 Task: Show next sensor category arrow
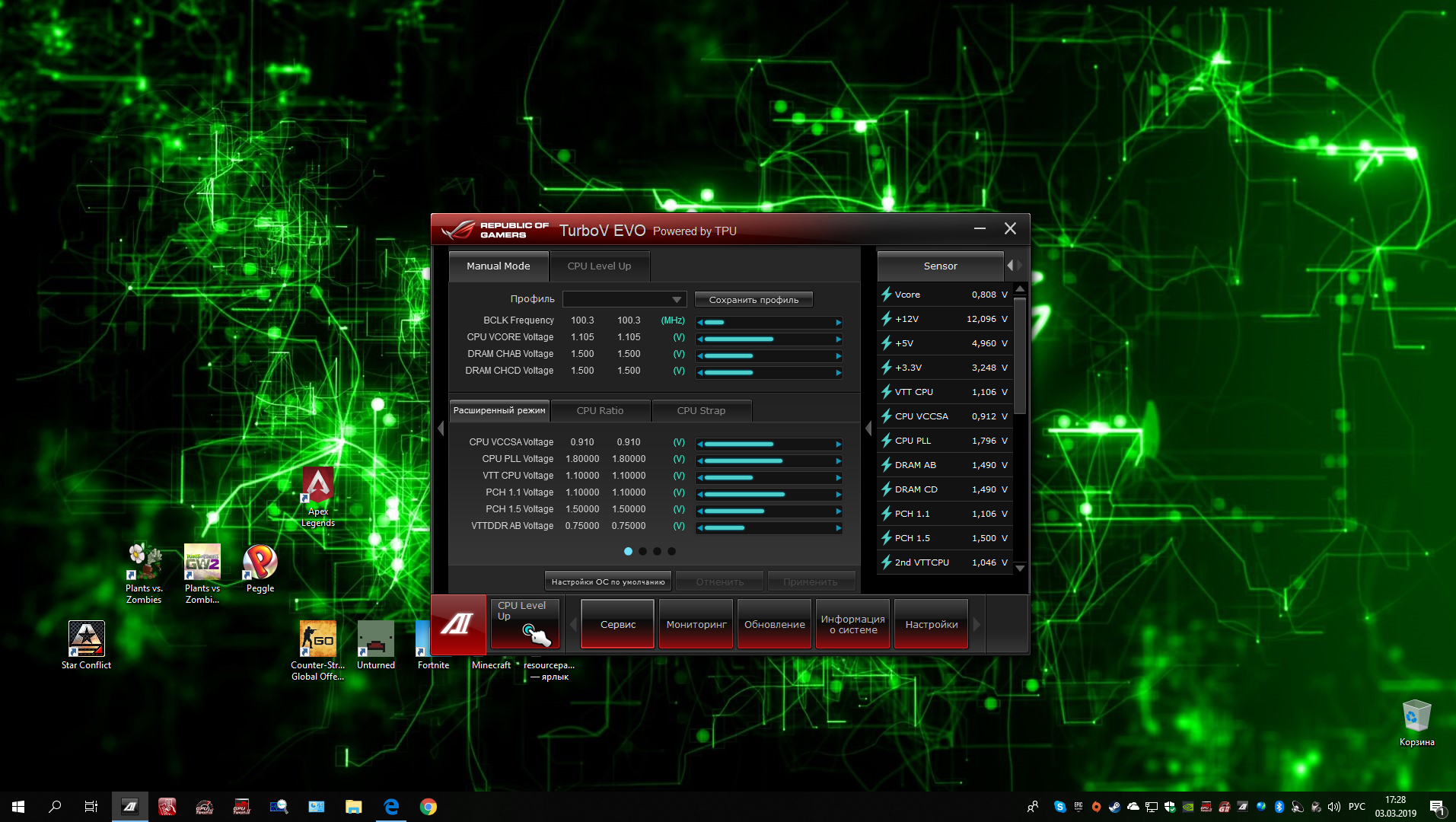(x=1020, y=266)
